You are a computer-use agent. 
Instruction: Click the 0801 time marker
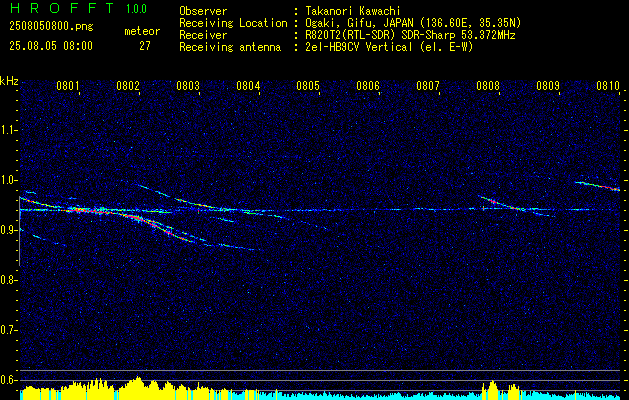pyautogui.click(x=67, y=85)
